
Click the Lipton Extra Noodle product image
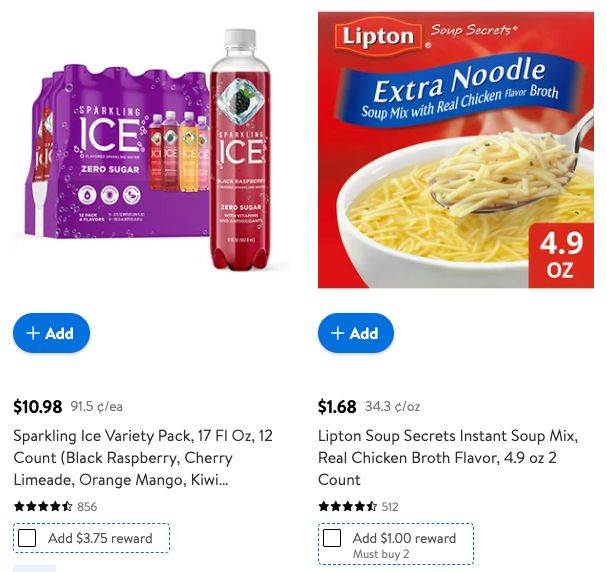tap(456, 150)
